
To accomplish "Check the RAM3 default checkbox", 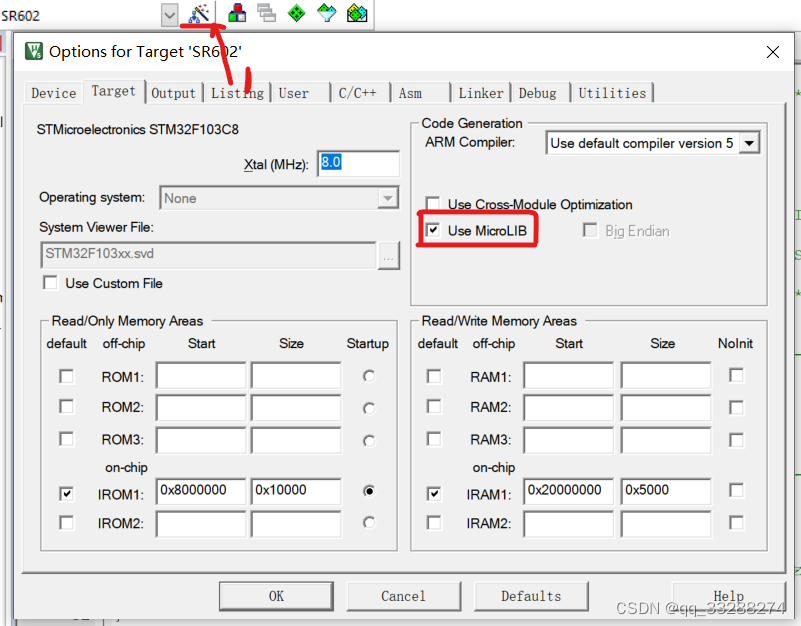I will click(x=434, y=438).
